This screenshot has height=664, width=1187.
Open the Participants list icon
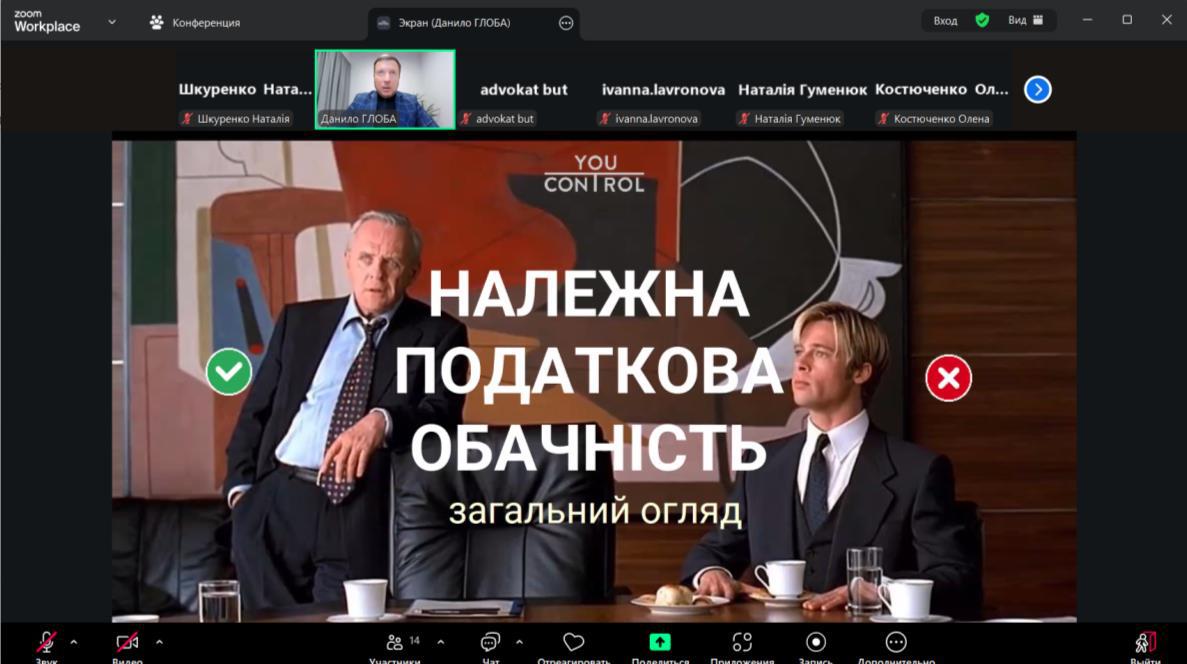pyautogui.click(x=395, y=642)
